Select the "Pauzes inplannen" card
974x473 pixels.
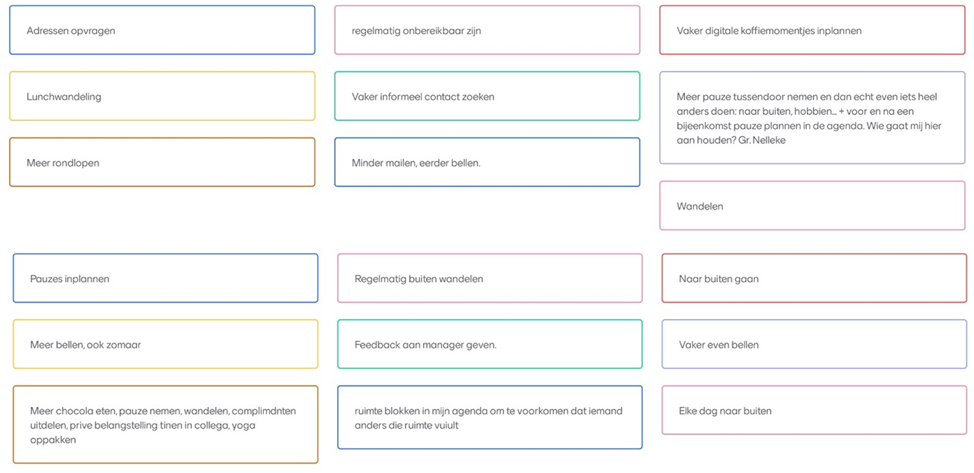(165, 279)
